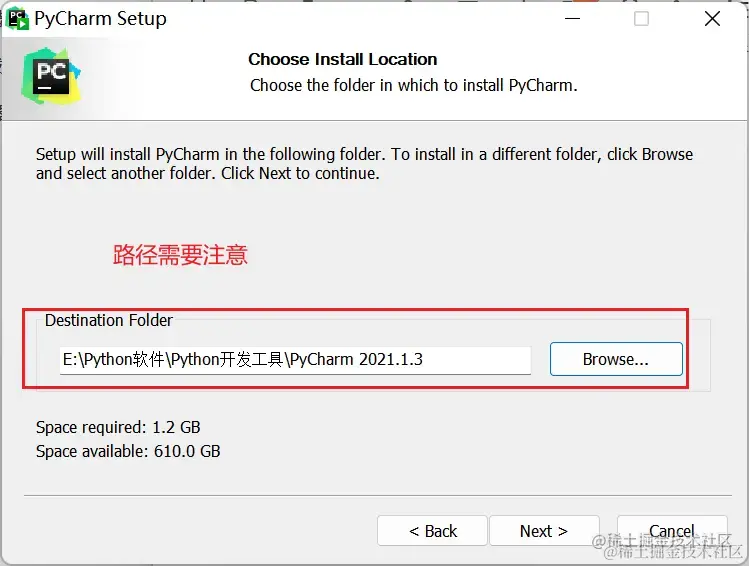
Task: Click the red 路径需要注意 annotation
Action: coord(180,255)
